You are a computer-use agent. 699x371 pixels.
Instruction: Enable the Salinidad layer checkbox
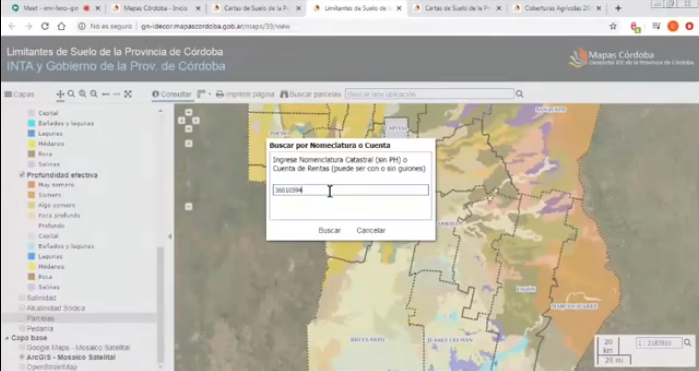tap(21, 297)
